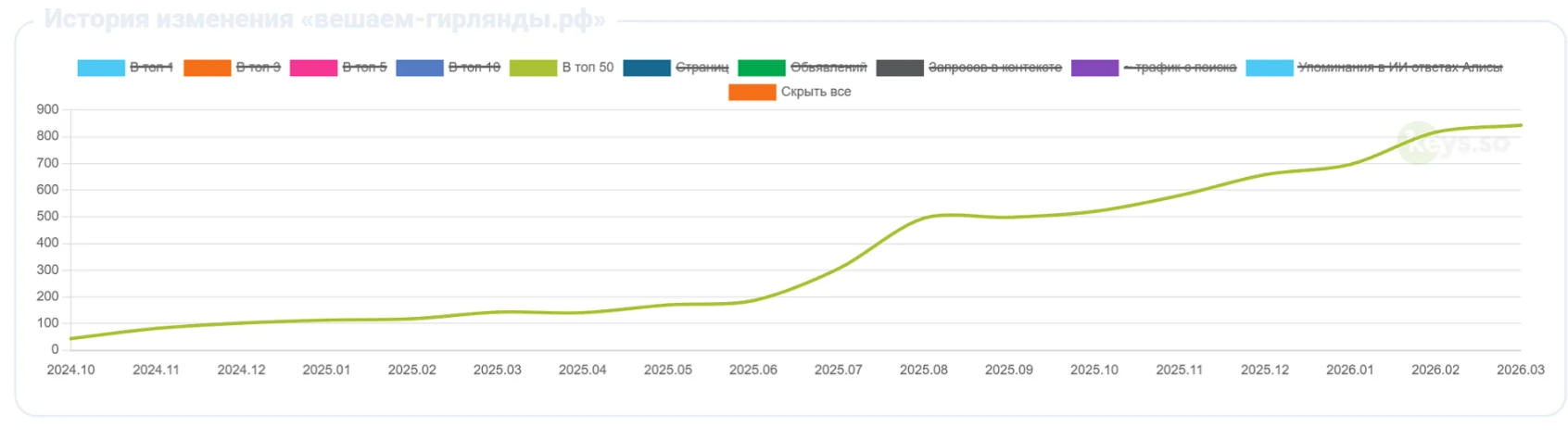Click the first data point at 2024.10
This screenshot has width=1568, height=440.
pyautogui.click(x=71, y=338)
